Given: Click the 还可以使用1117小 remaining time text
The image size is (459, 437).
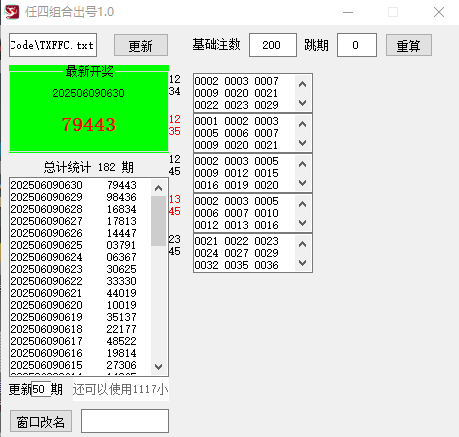Looking at the screenshot, I should pyautogui.click(x=120, y=389).
